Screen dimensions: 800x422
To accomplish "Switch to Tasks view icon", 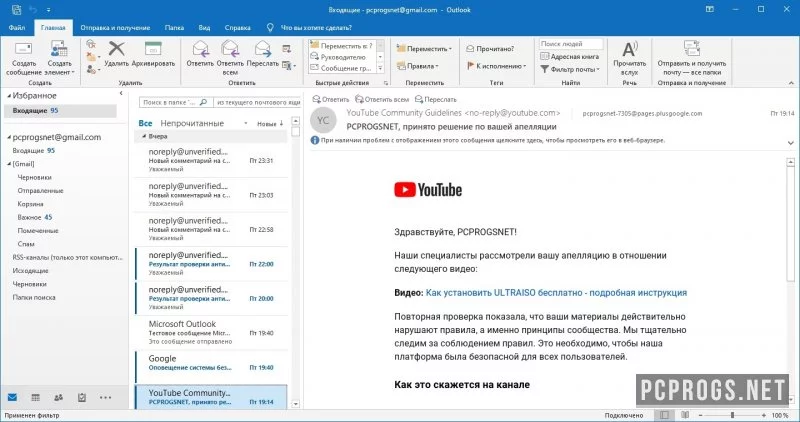I will click(x=82, y=398).
